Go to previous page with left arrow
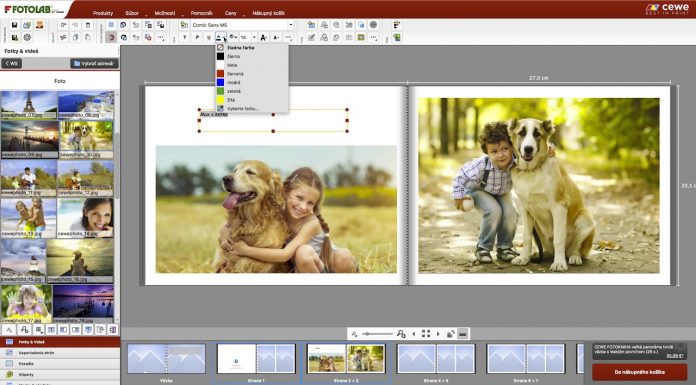The height and width of the screenshot is (385, 696). (x=414, y=334)
